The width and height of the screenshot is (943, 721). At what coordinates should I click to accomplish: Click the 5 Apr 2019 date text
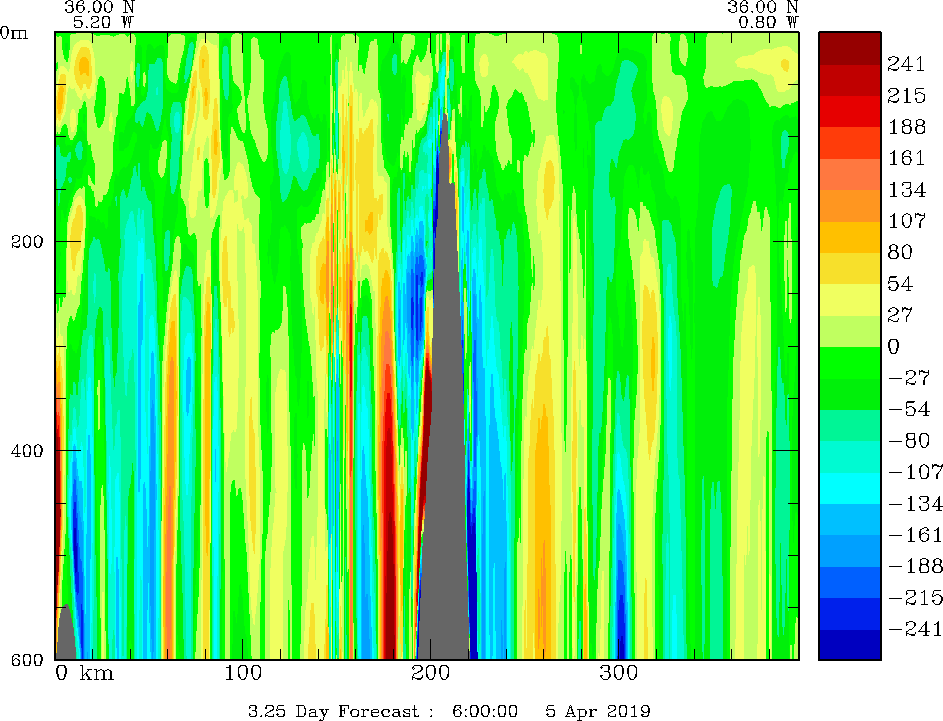coord(598,712)
